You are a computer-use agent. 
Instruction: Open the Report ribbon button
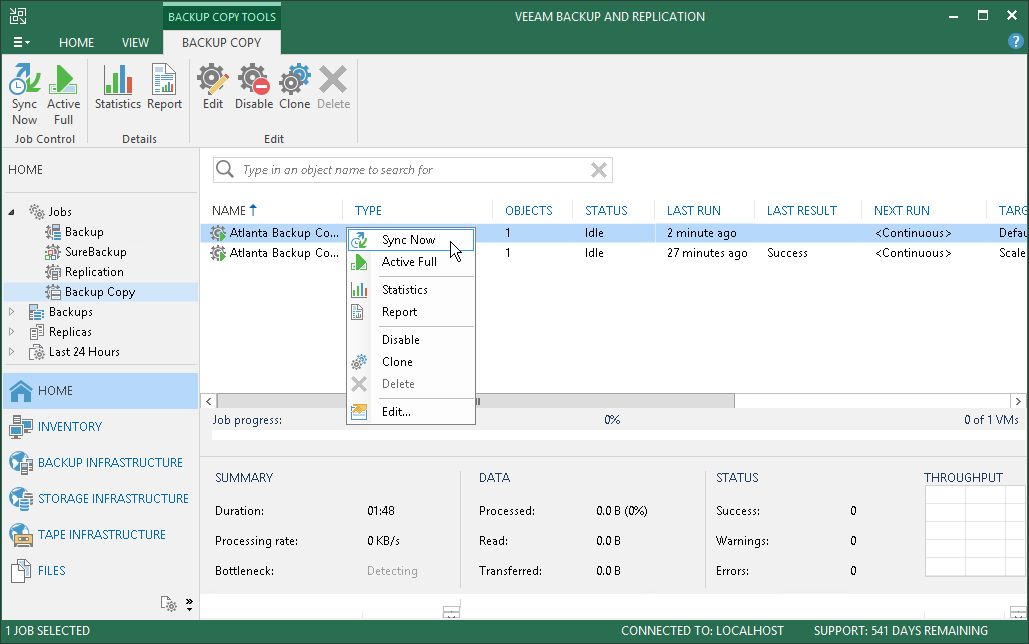pyautogui.click(x=164, y=87)
